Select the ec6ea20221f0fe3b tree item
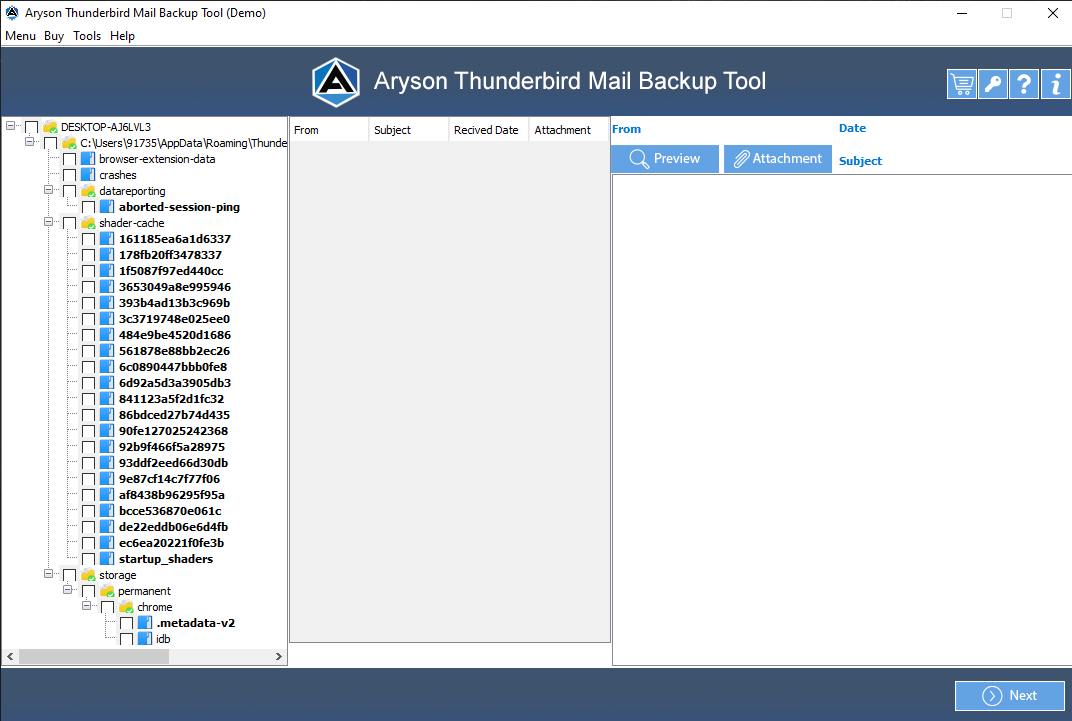 pyautogui.click(x=172, y=543)
